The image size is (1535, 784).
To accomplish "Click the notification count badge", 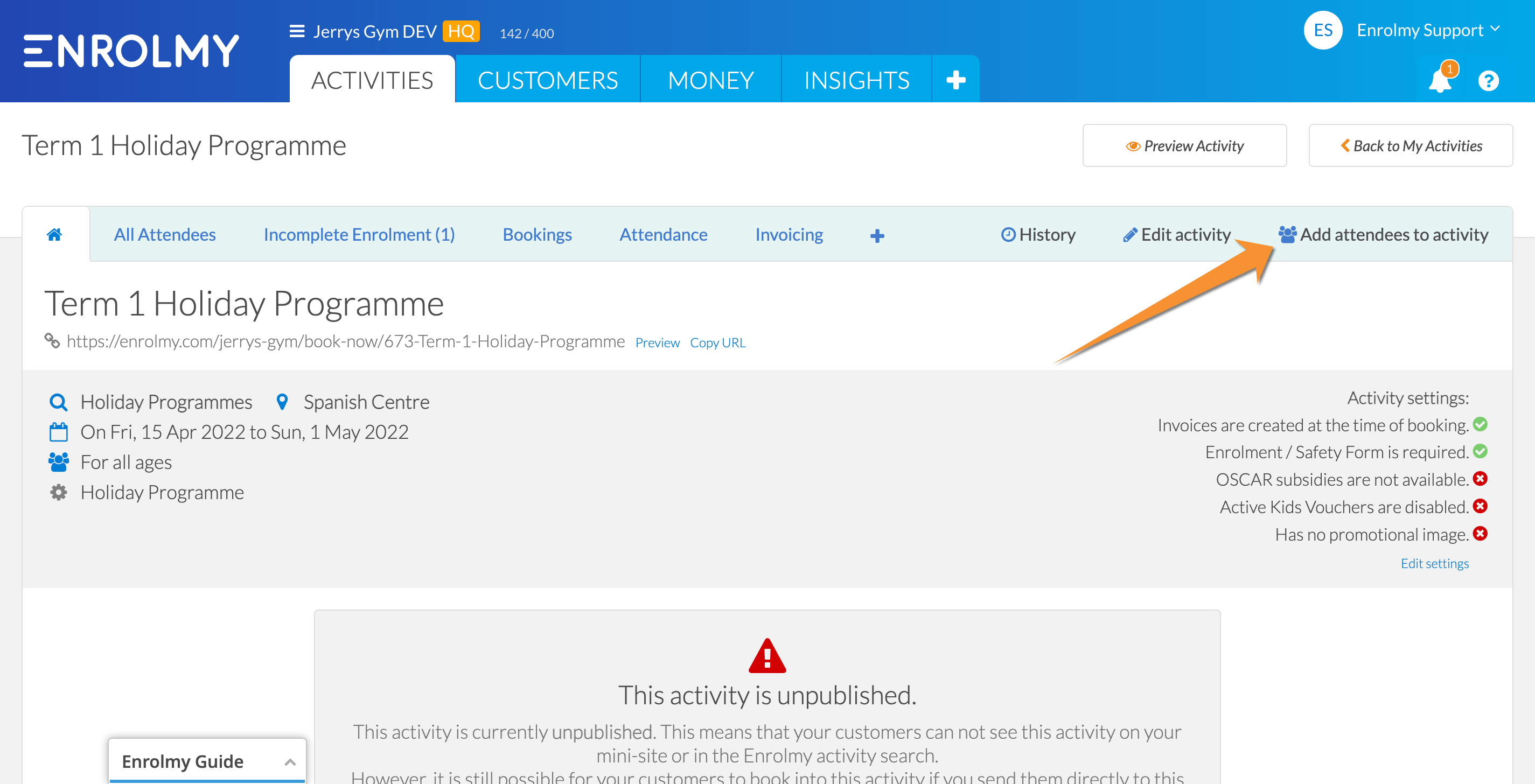I will (x=1449, y=69).
